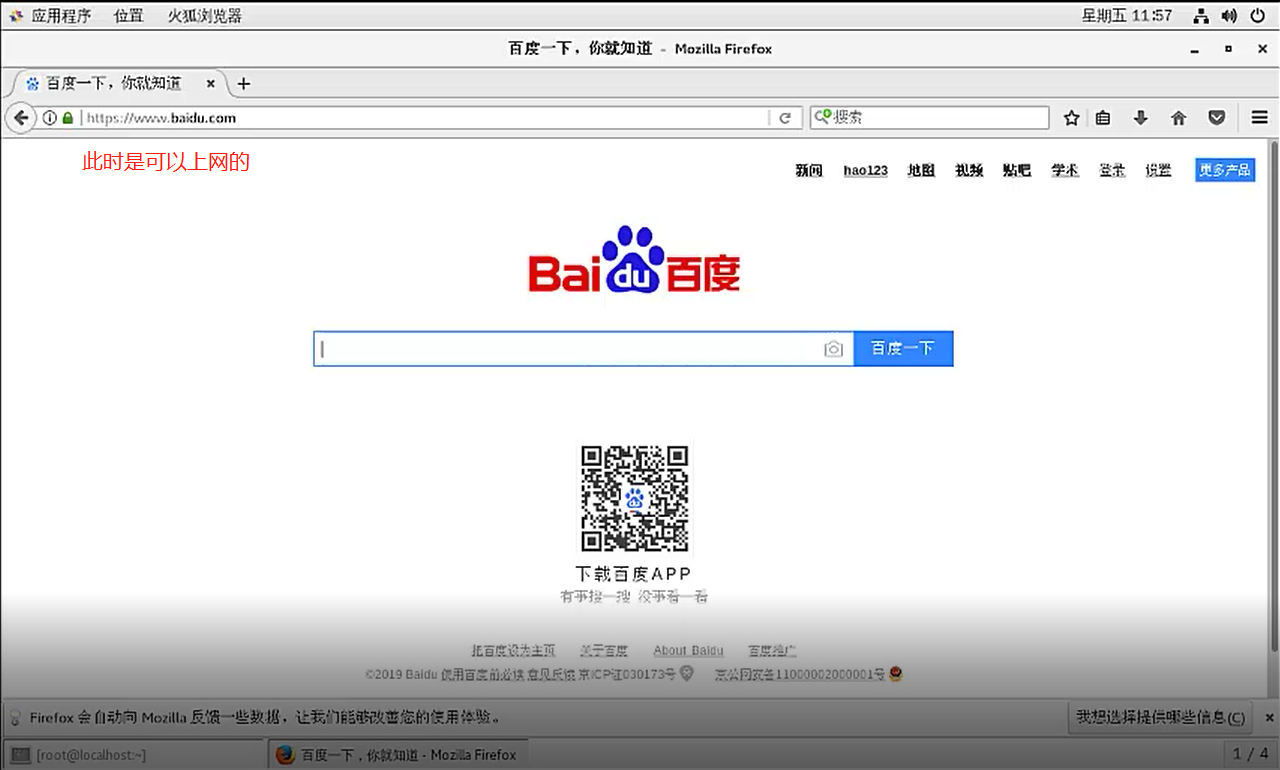The width and height of the screenshot is (1280, 770).
Task: Open the 学术 link
Action: pos(1065,170)
